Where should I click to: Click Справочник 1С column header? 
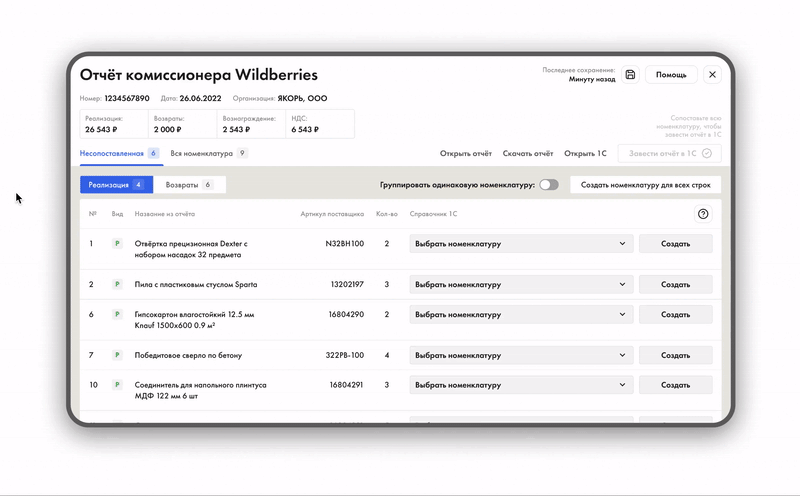click(x=433, y=214)
